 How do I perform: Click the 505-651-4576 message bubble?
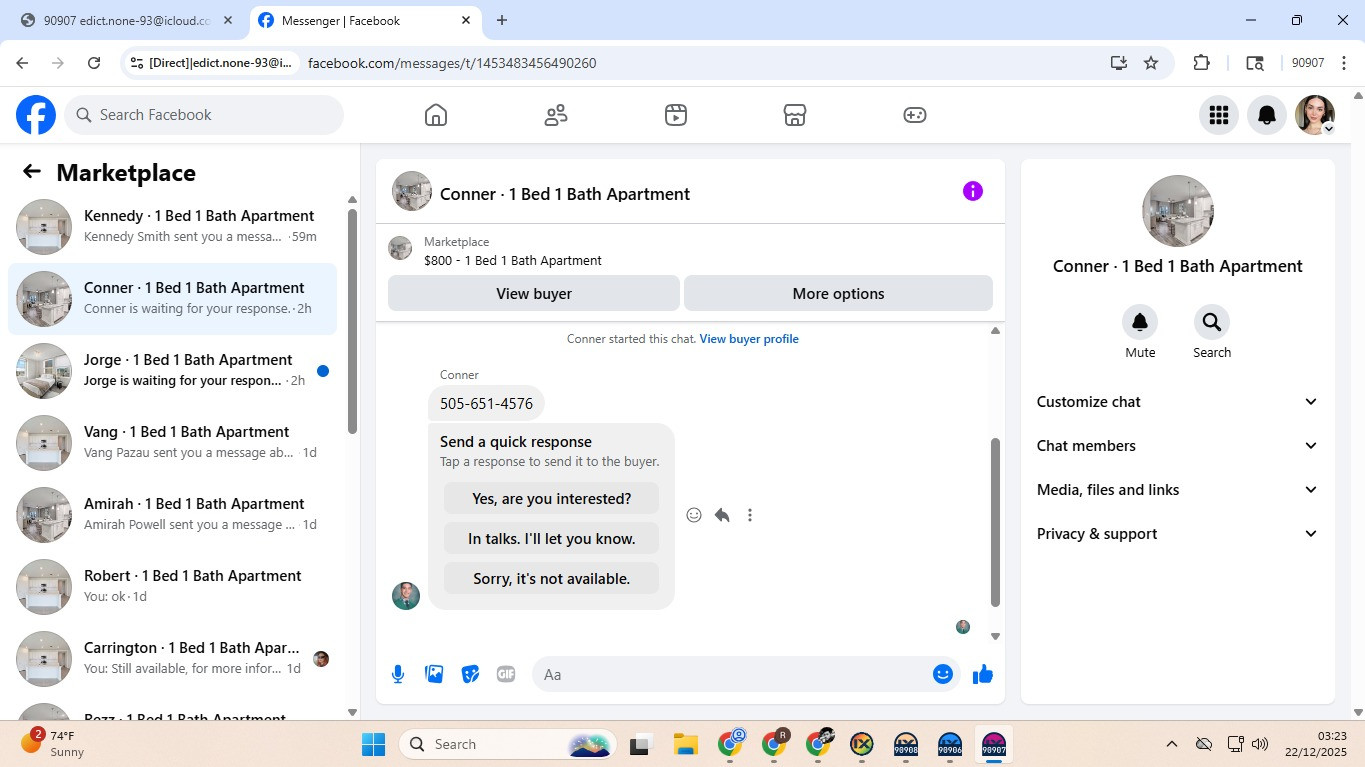486,404
